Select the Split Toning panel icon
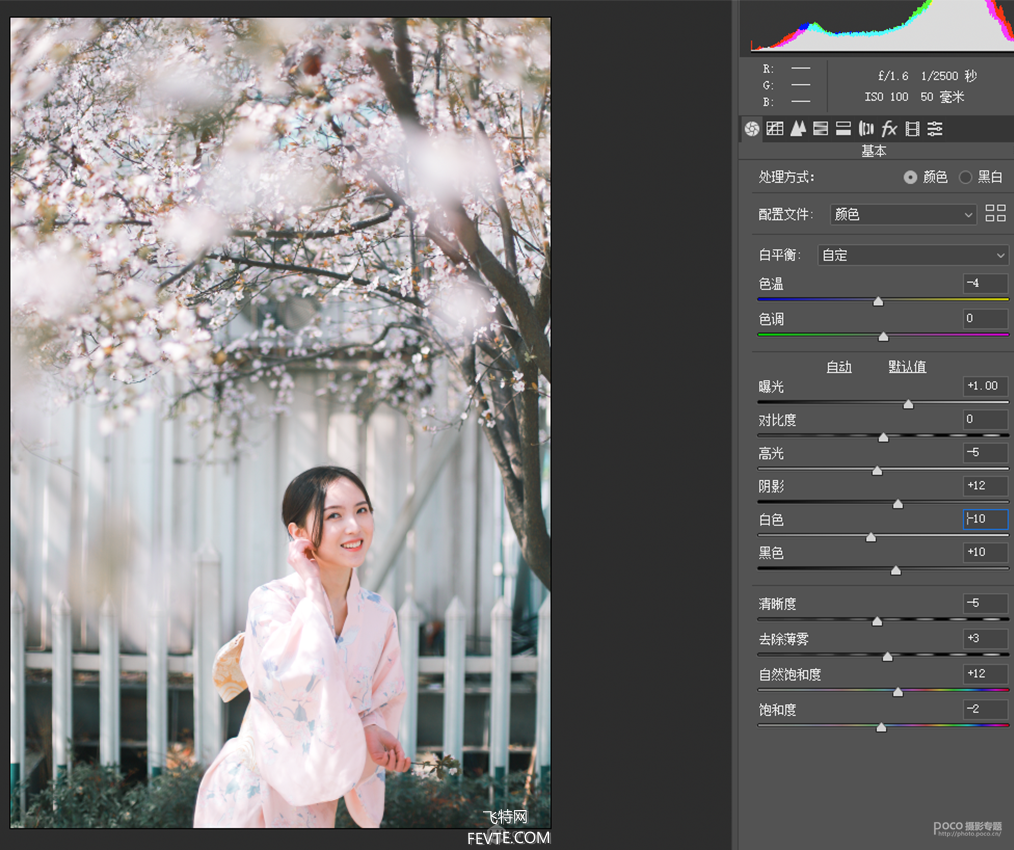 coord(843,129)
